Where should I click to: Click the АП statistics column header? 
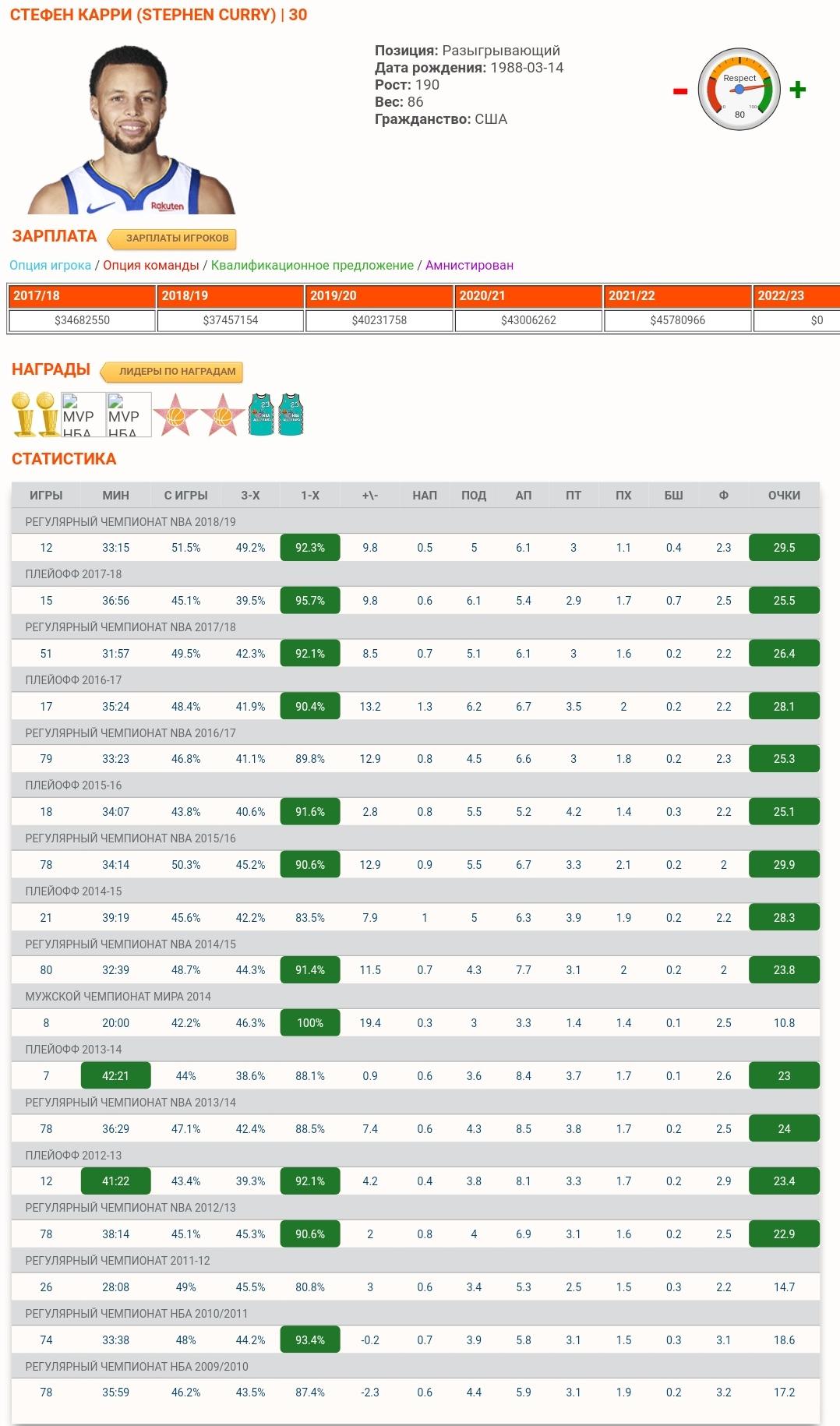(x=524, y=496)
